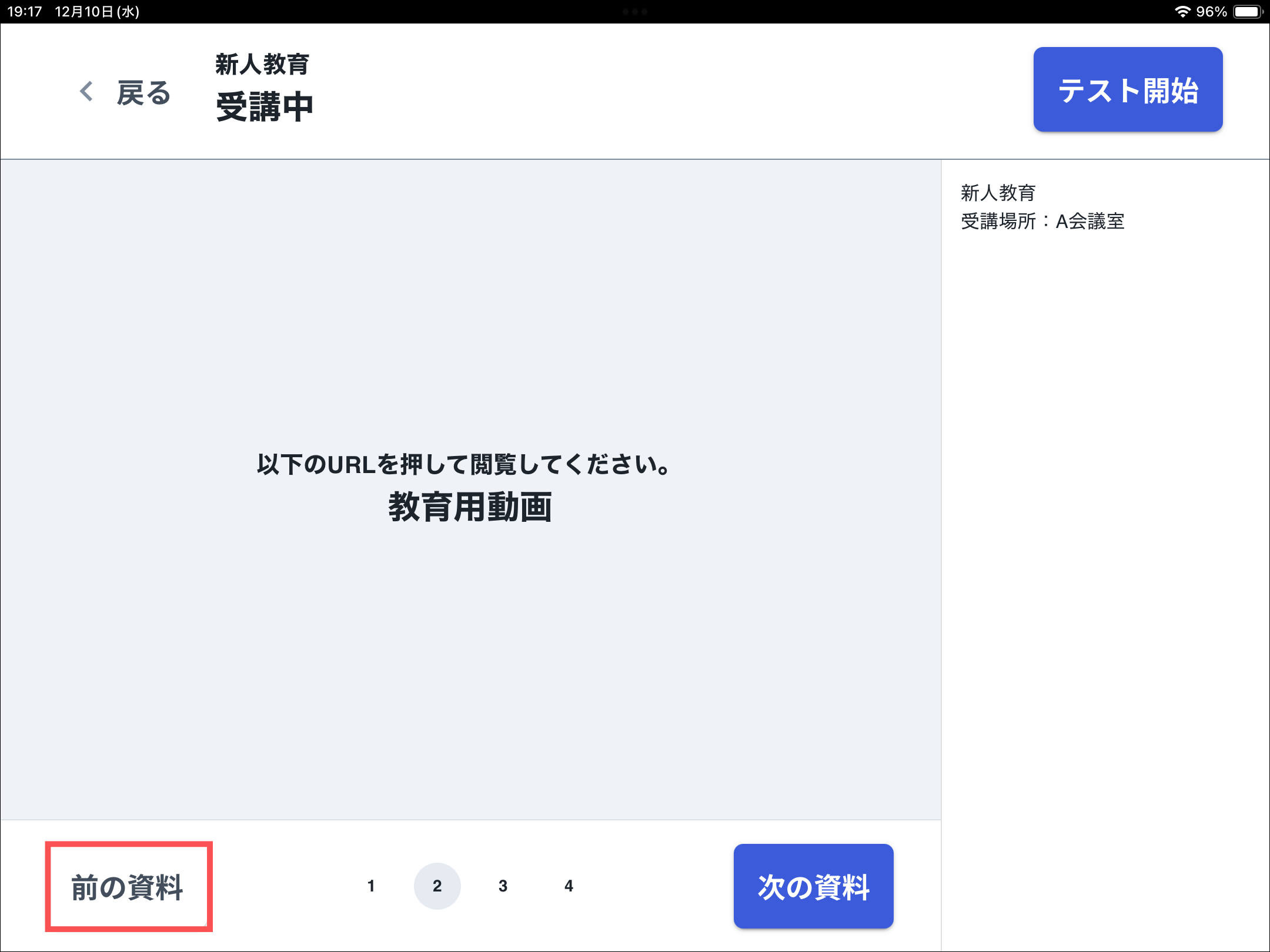
Task: Switch to material page 3
Action: click(x=503, y=886)
